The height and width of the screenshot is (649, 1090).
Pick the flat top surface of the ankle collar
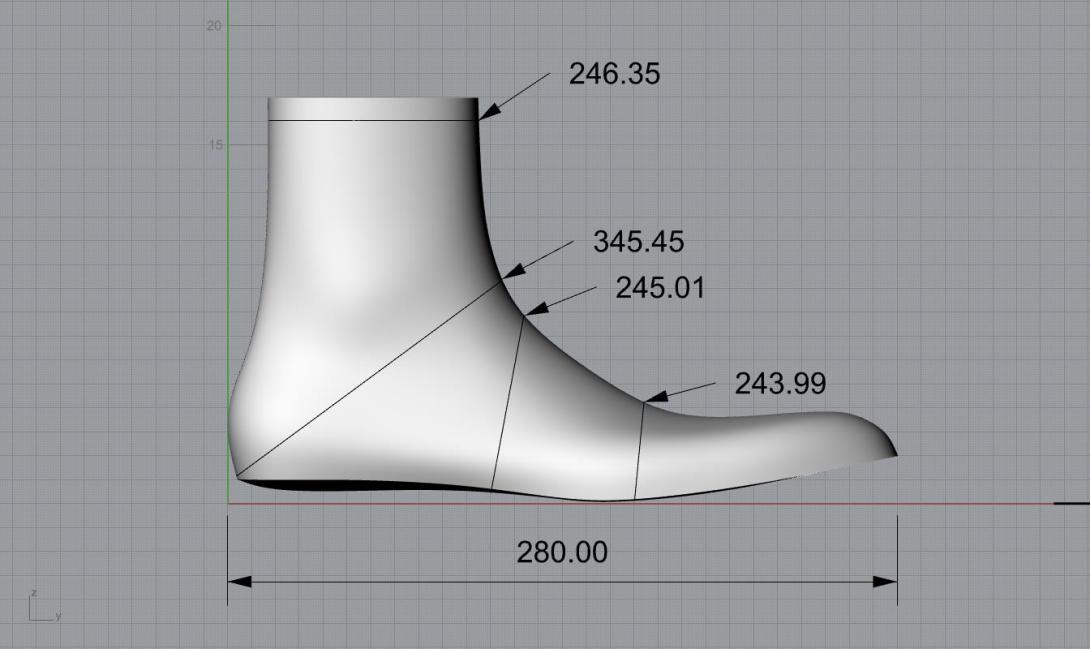[372, 108]
